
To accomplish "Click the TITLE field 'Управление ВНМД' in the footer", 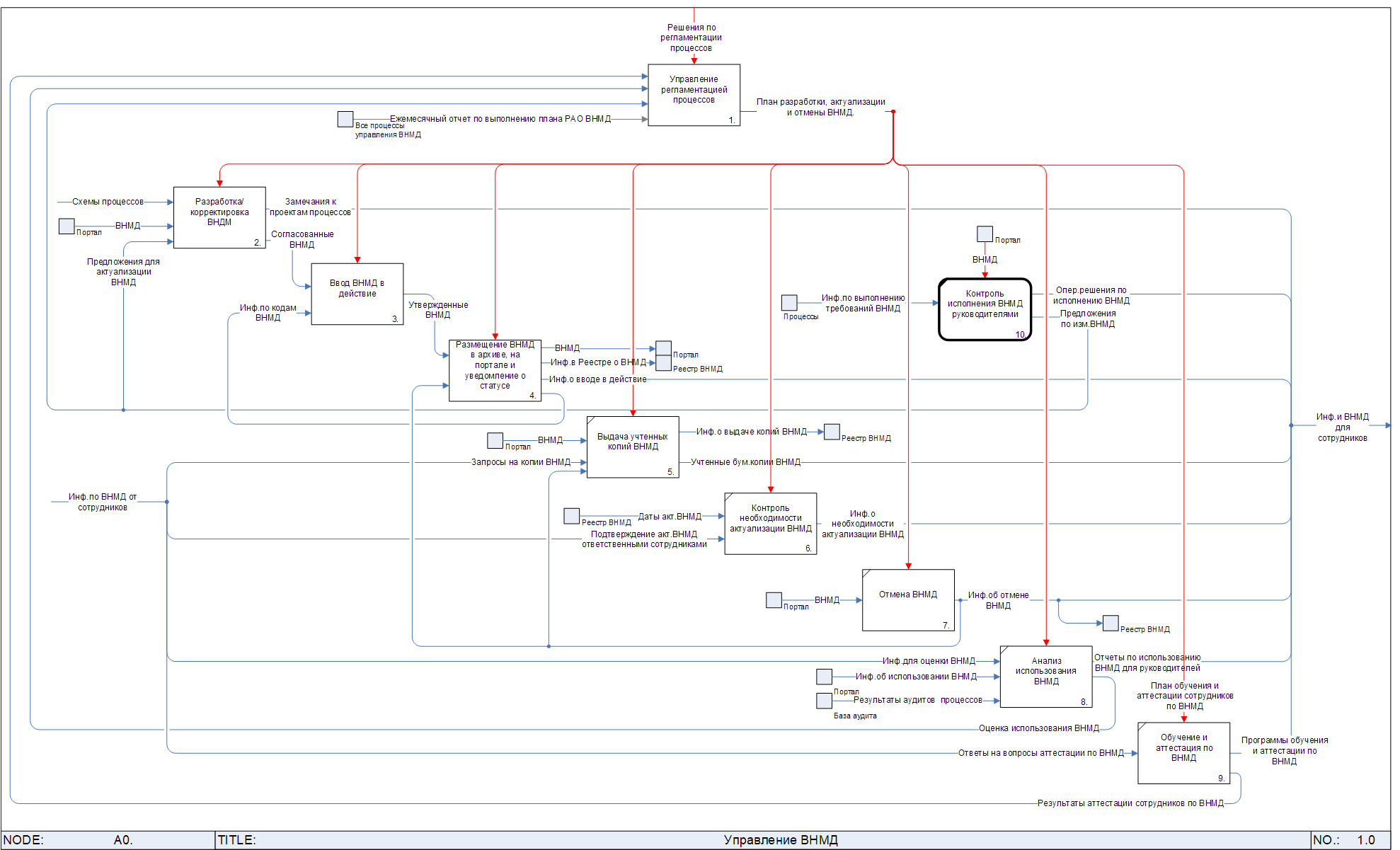I will tap(780, 840).
